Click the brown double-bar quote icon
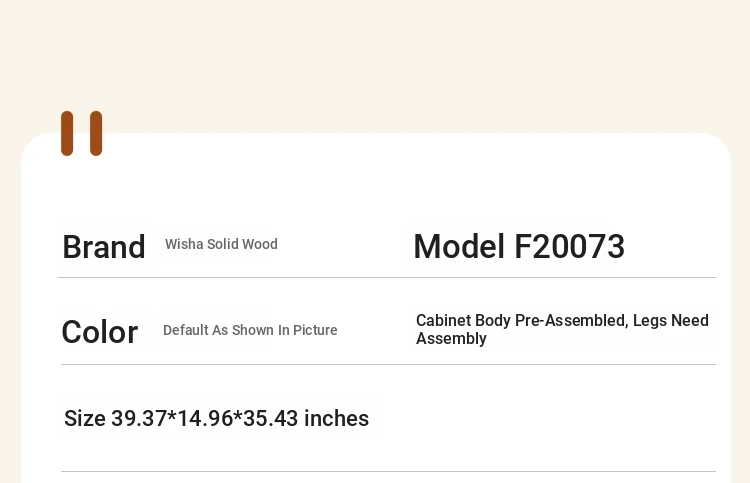This screenshot has width=750, height=483. [81, 133]
